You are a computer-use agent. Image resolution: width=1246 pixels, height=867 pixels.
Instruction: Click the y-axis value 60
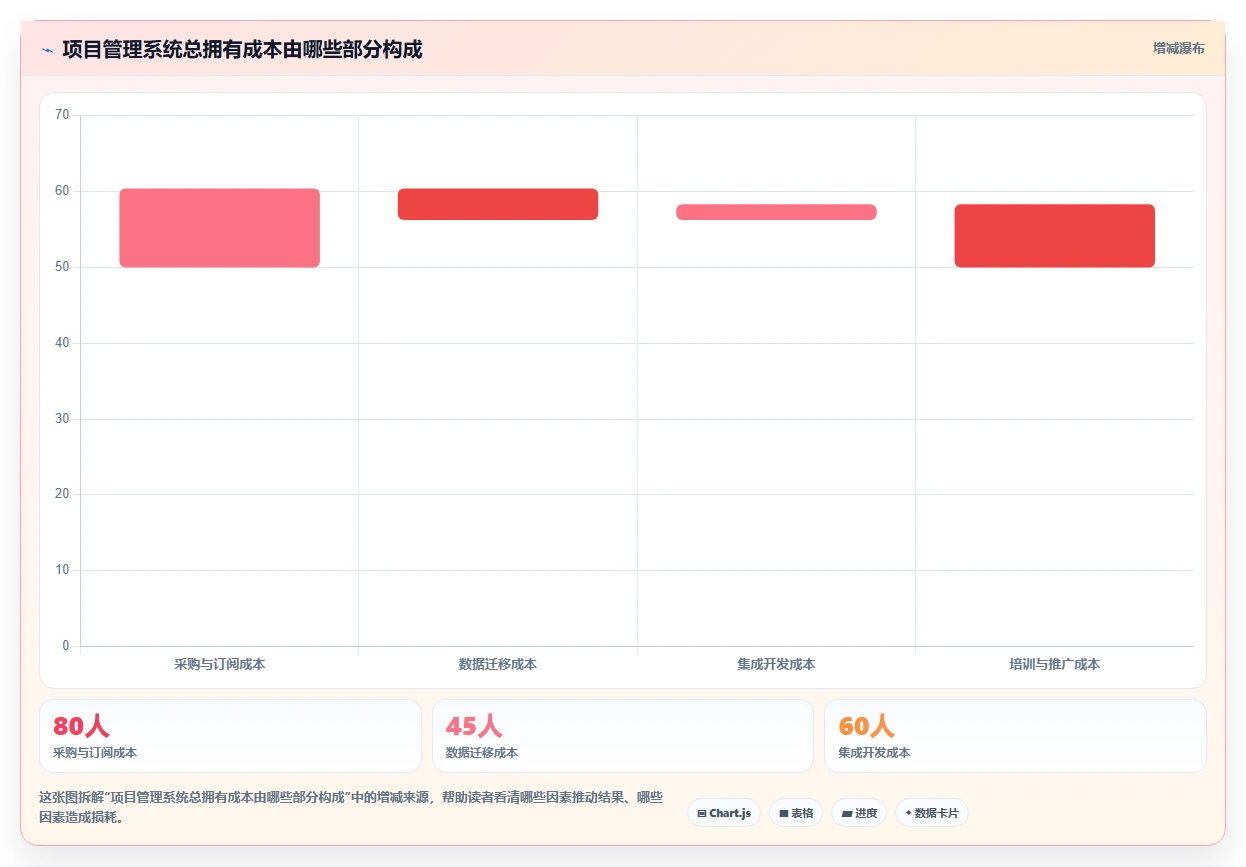point(62,191)
